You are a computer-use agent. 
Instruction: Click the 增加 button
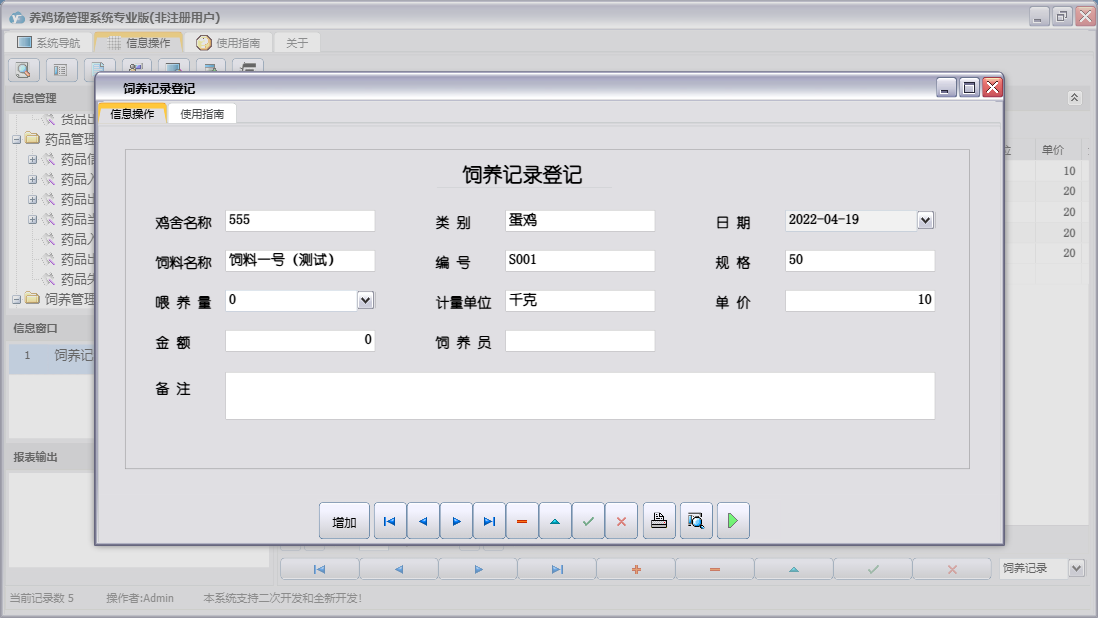[345, 521]
